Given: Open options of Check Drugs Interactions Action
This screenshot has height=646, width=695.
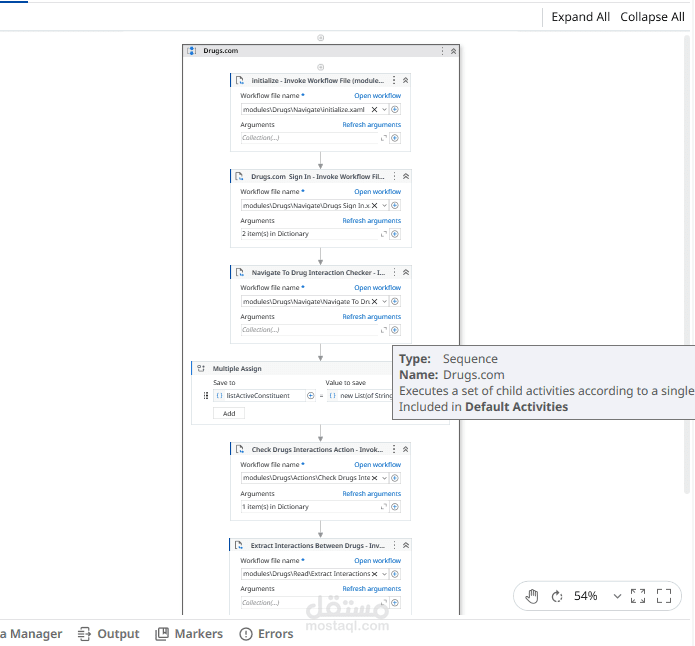Looking at the screenshot, I should [x=394, y=449].
